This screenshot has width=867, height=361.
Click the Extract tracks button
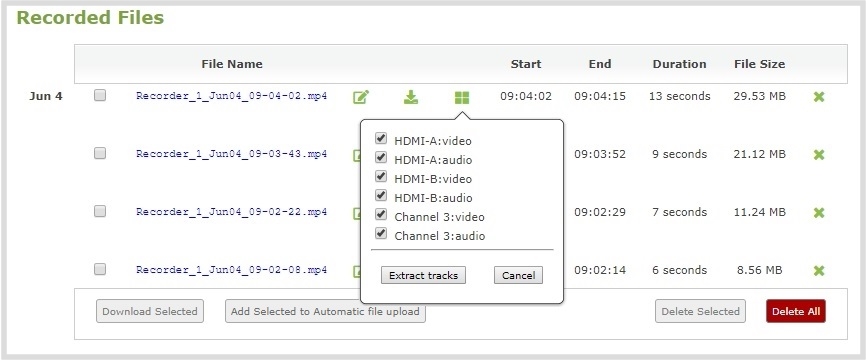424,275
